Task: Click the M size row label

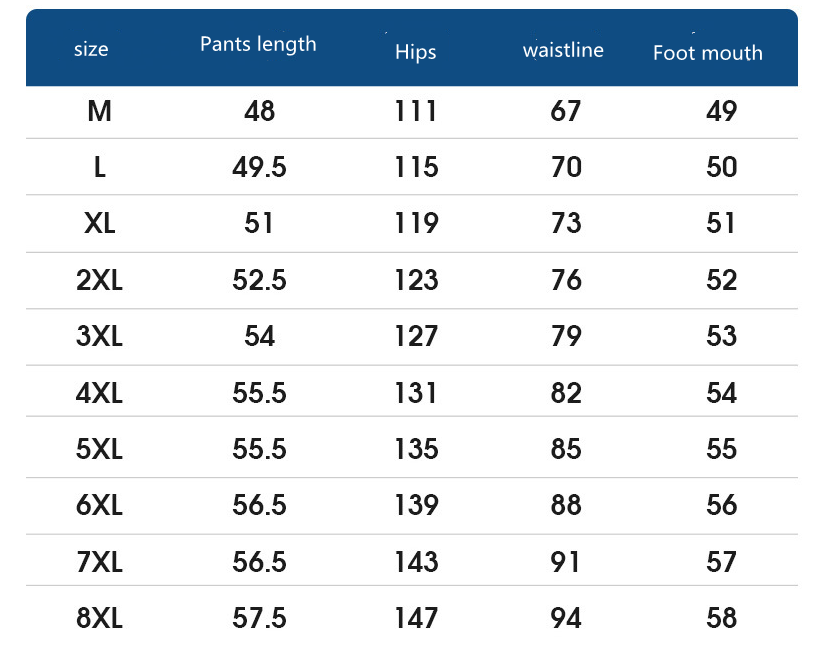Action: click(x=99, y=111)
